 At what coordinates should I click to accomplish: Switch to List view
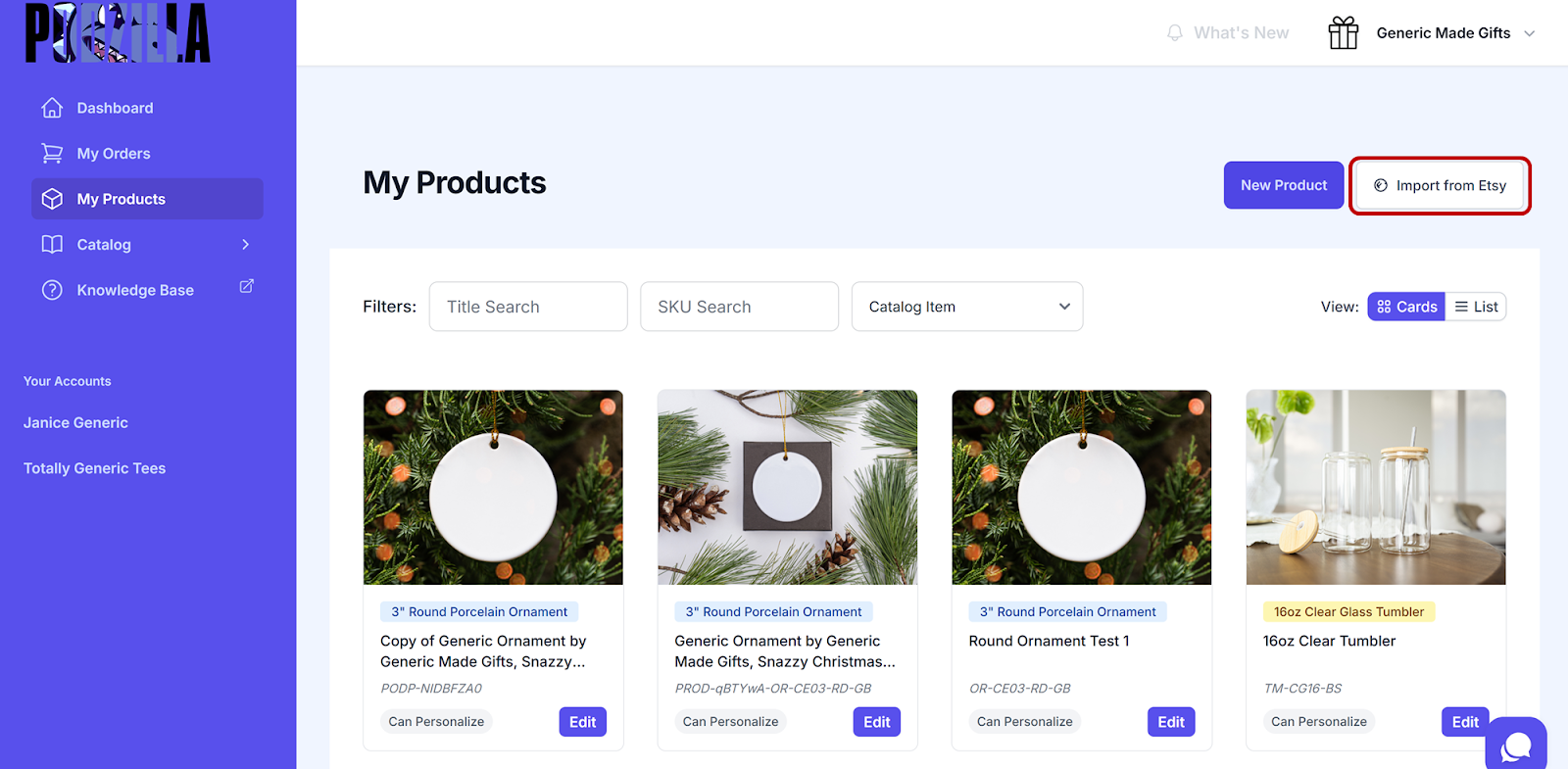click(x=1476, y=307)
